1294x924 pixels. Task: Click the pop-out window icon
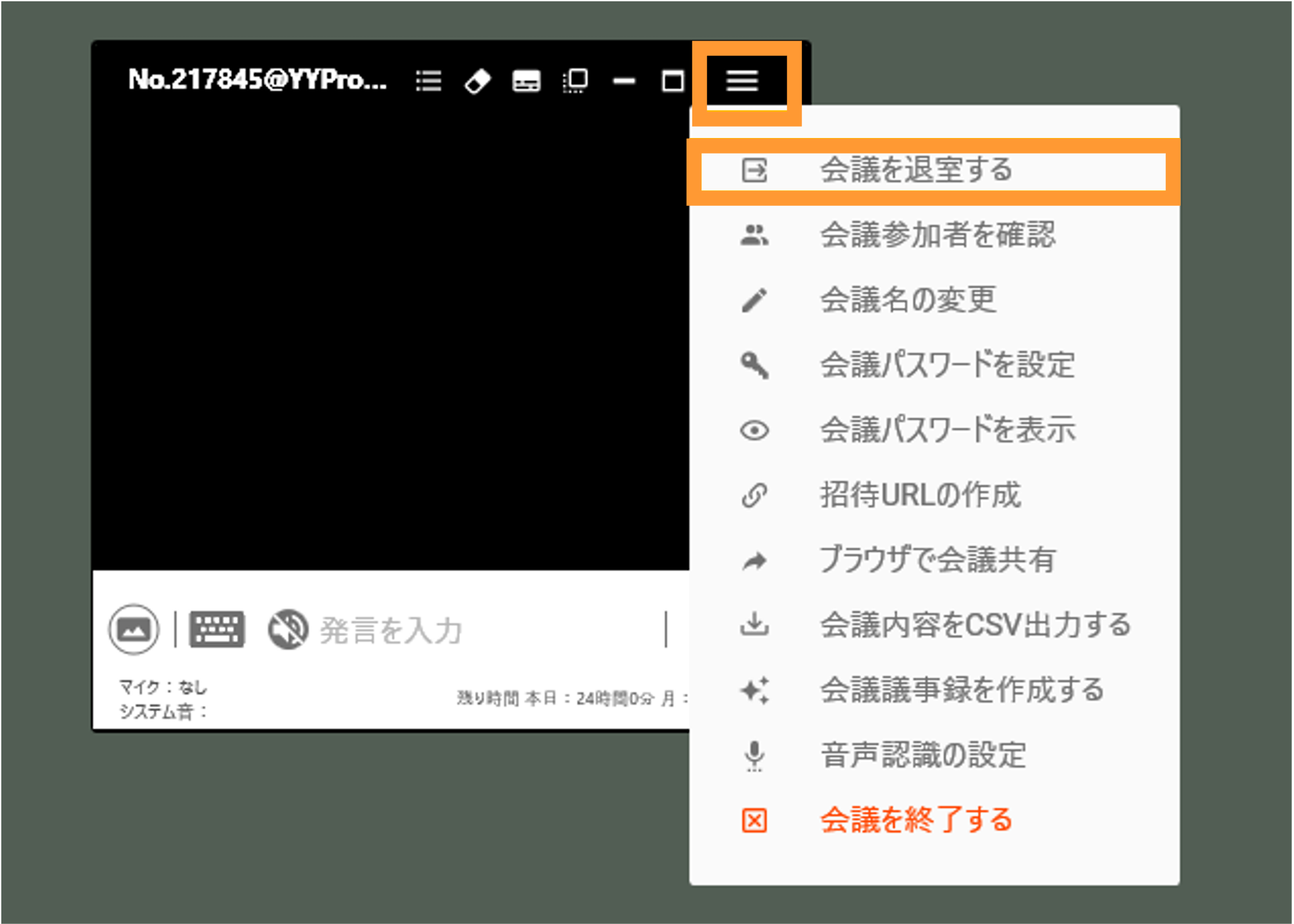pyautogui.click(x=575, y=81)
